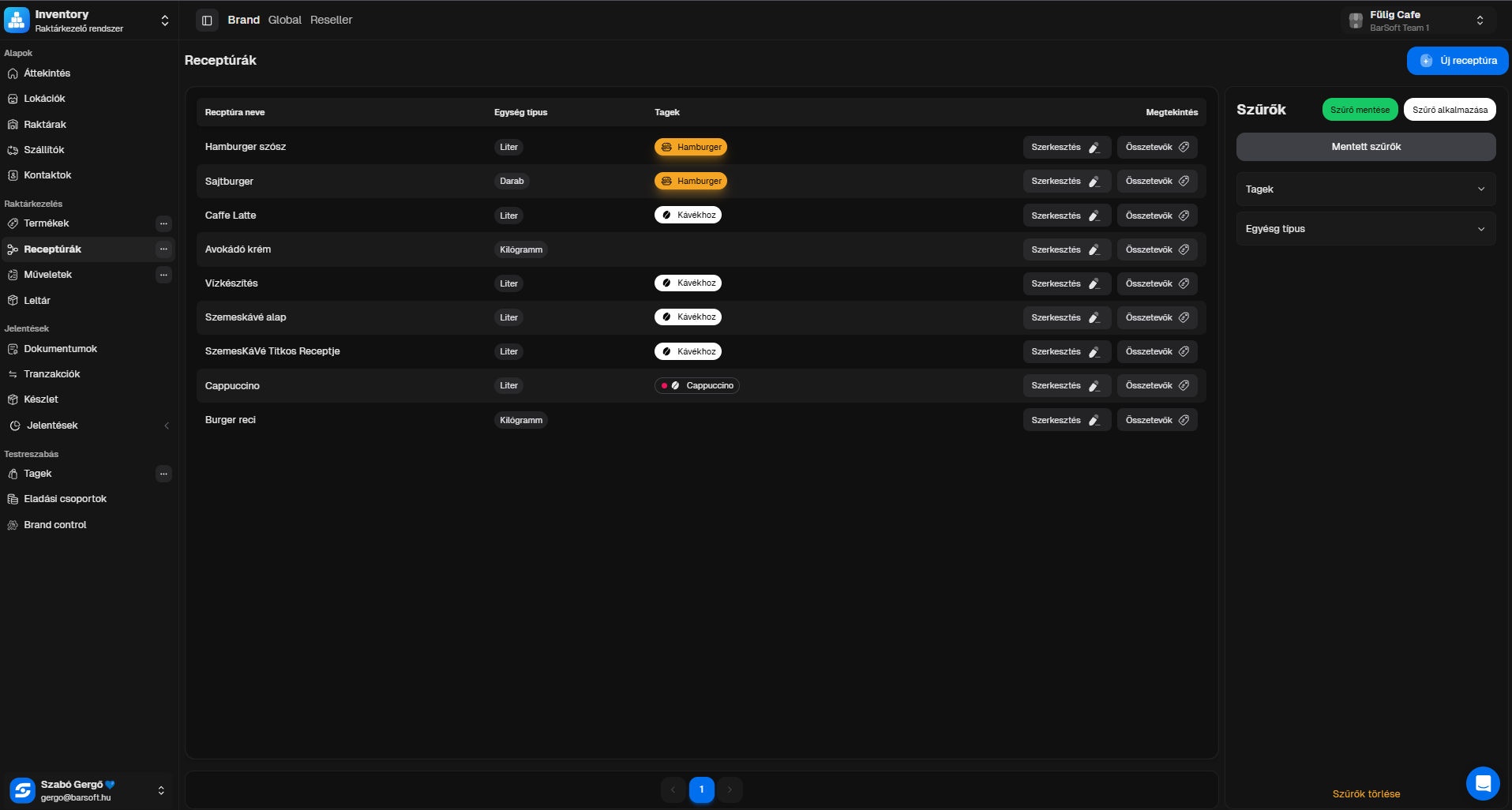The width and height of the screenshot is (1512, 810).
Task: Open more options next to Termékek
Action: point(163,223)
